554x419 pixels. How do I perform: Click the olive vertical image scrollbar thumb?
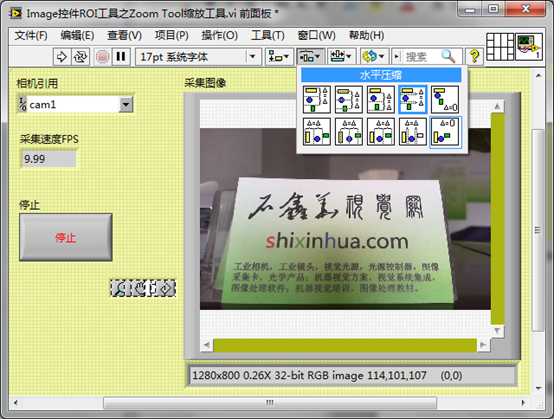coord(497,219)
